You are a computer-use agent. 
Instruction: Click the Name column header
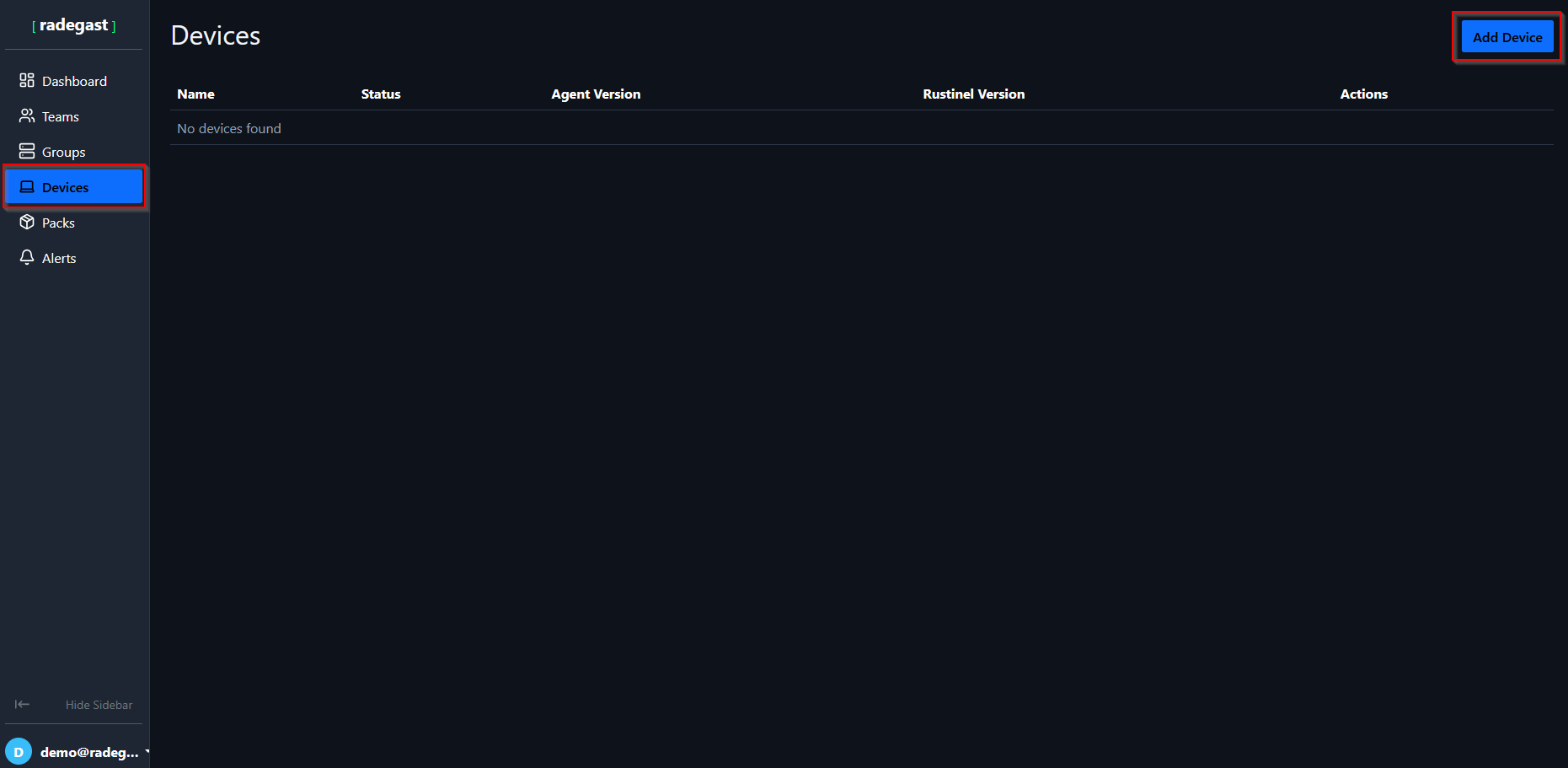(195, 94)
